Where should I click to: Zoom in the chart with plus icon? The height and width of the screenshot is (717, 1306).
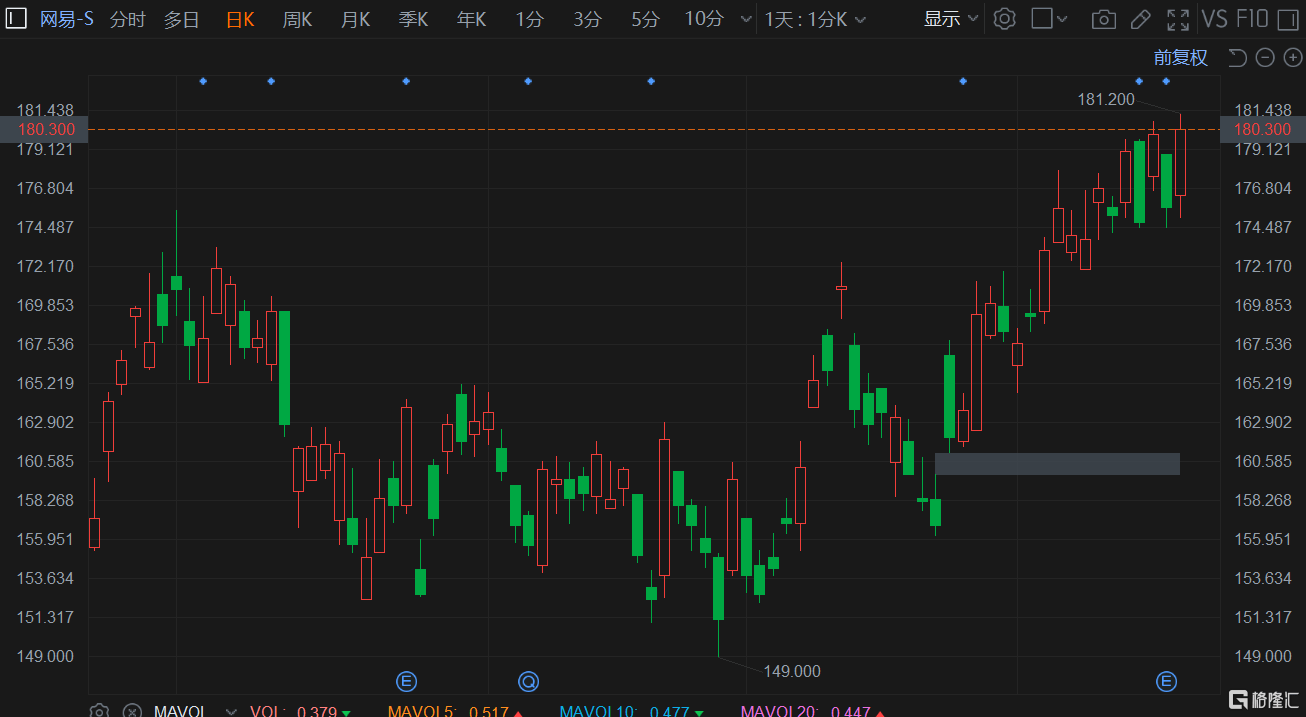(1291, 58)
